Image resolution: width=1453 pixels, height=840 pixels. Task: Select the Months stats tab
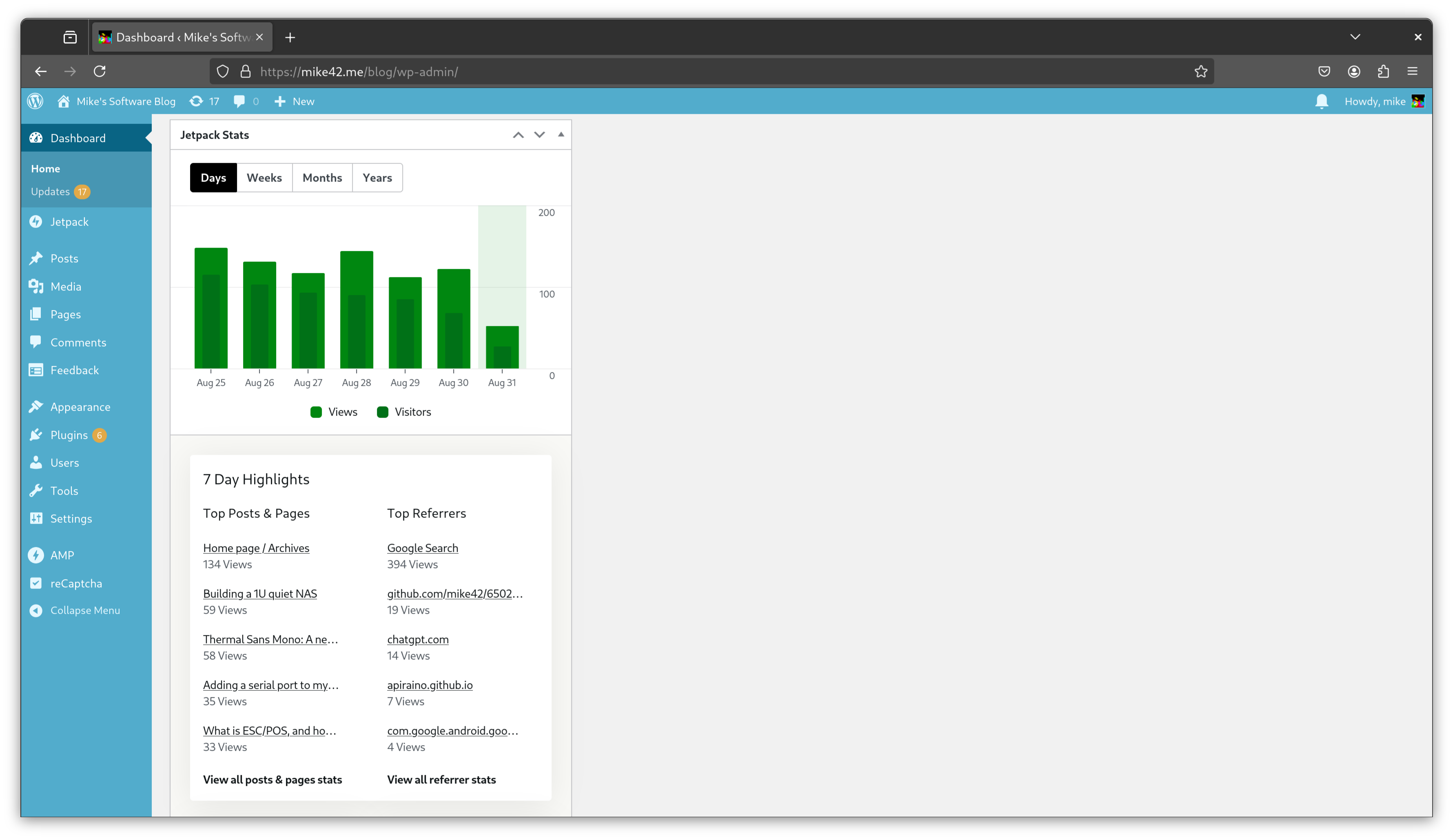pyautogui.click(x=322, y=177)
